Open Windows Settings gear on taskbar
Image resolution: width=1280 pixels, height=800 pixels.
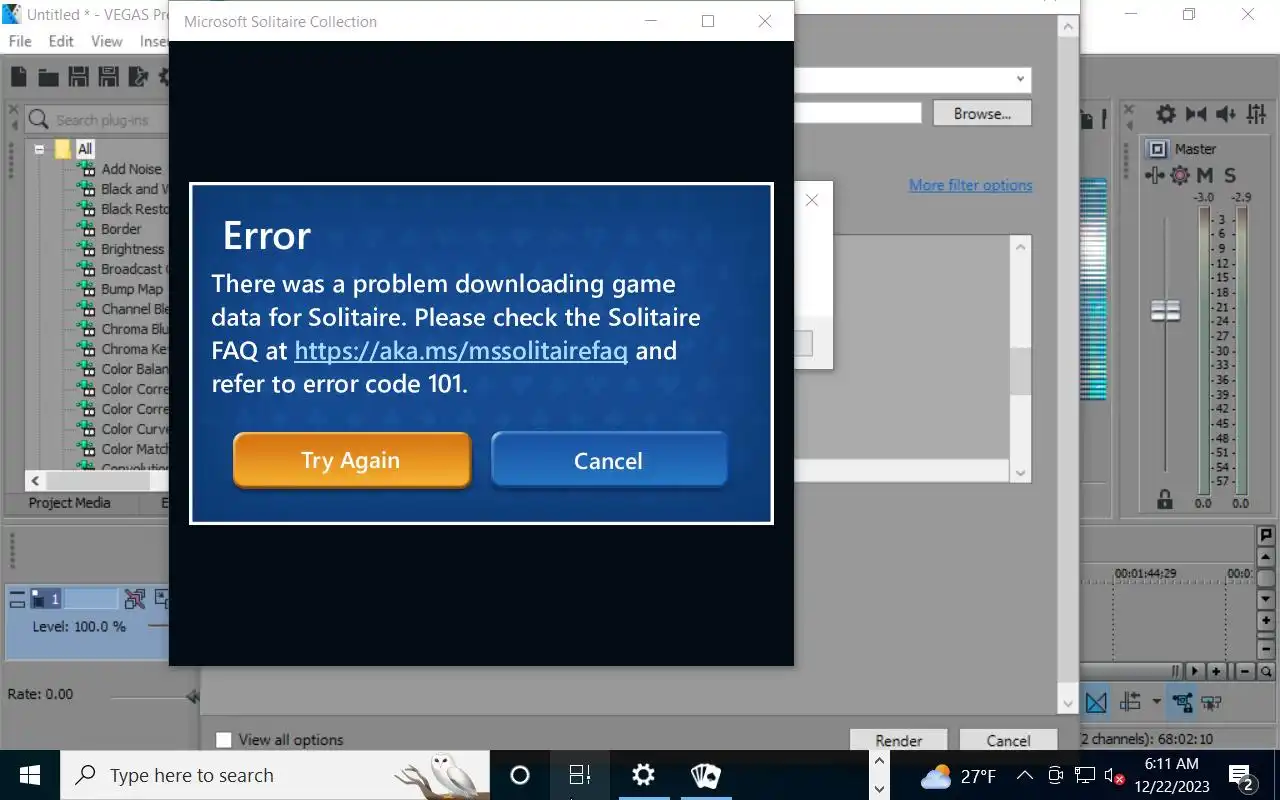[643, 775]
